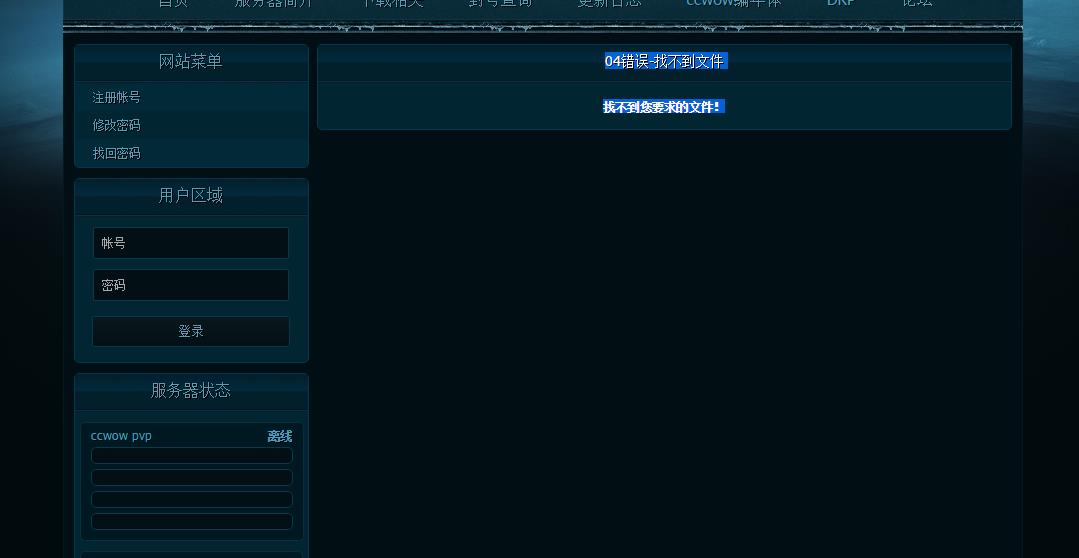Viewport: 1079px width, 558px height.
Task: Open the 更新日志 changelog nav item
Action: 609,3
